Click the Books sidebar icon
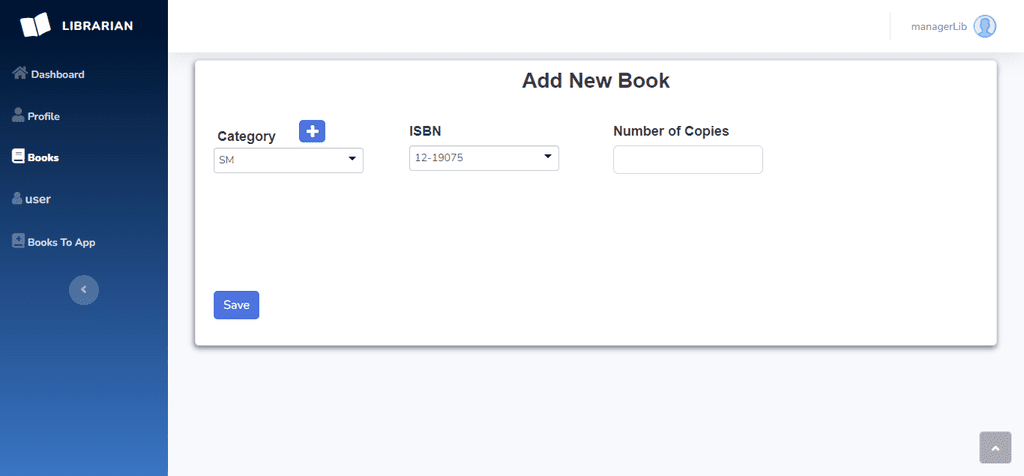This screenshot has height=476, width=1024. [18, 156]
